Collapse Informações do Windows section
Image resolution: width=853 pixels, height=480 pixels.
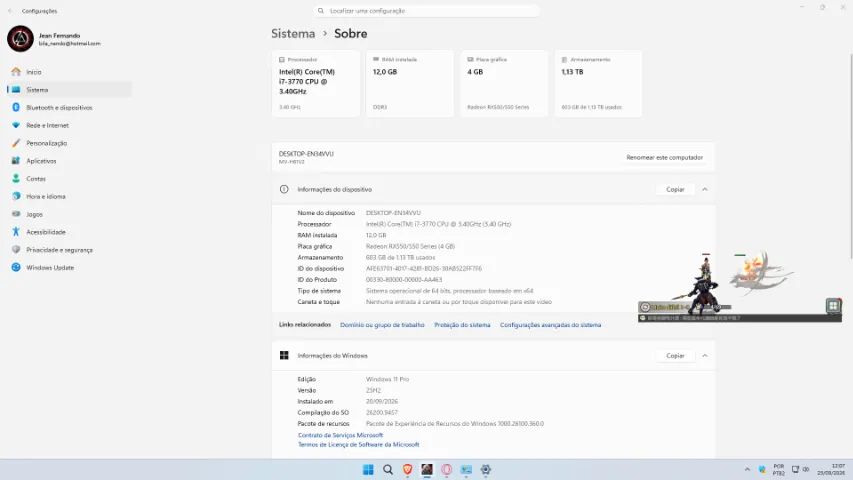(x=705, y=355)
